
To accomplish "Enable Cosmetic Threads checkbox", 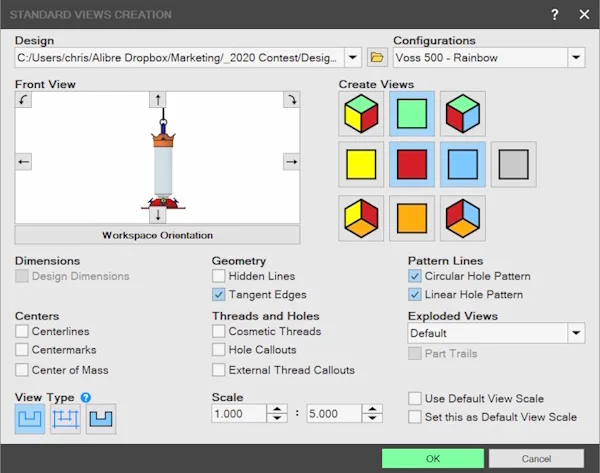I will [218, 331].
